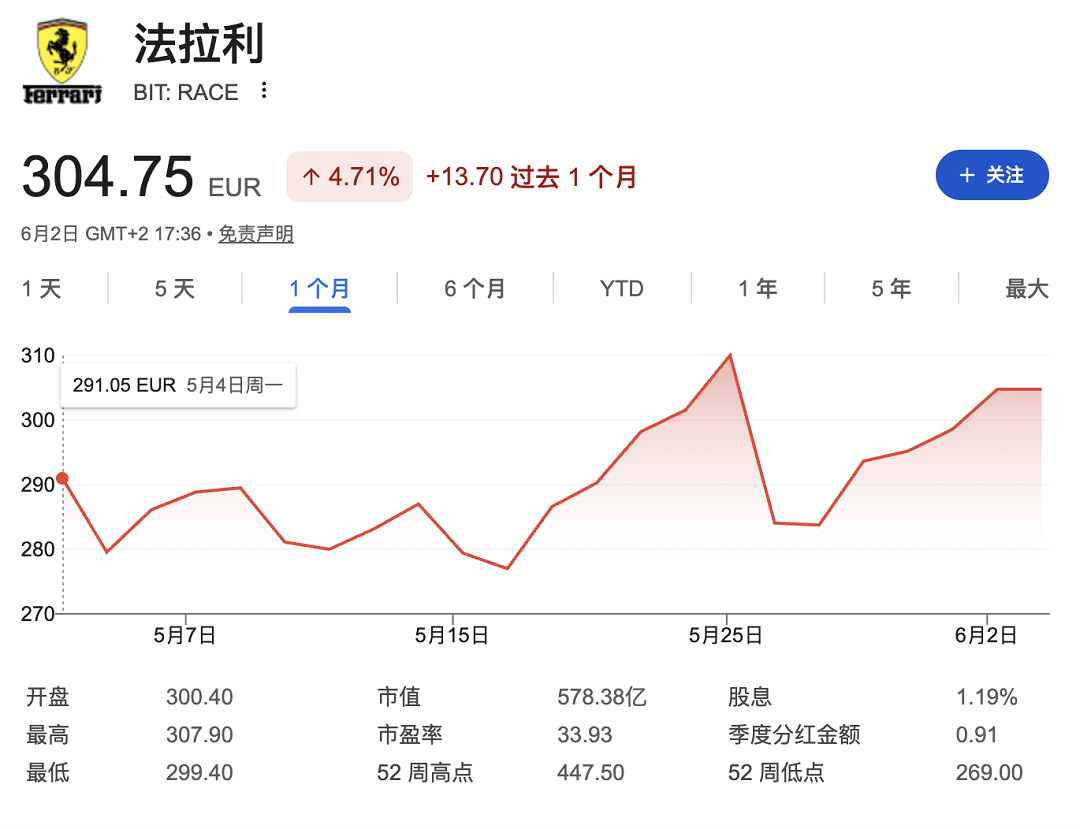This screenshot has width=1080, height=829.
Task: Click the 季度分红金额 label
Action: 794,735
